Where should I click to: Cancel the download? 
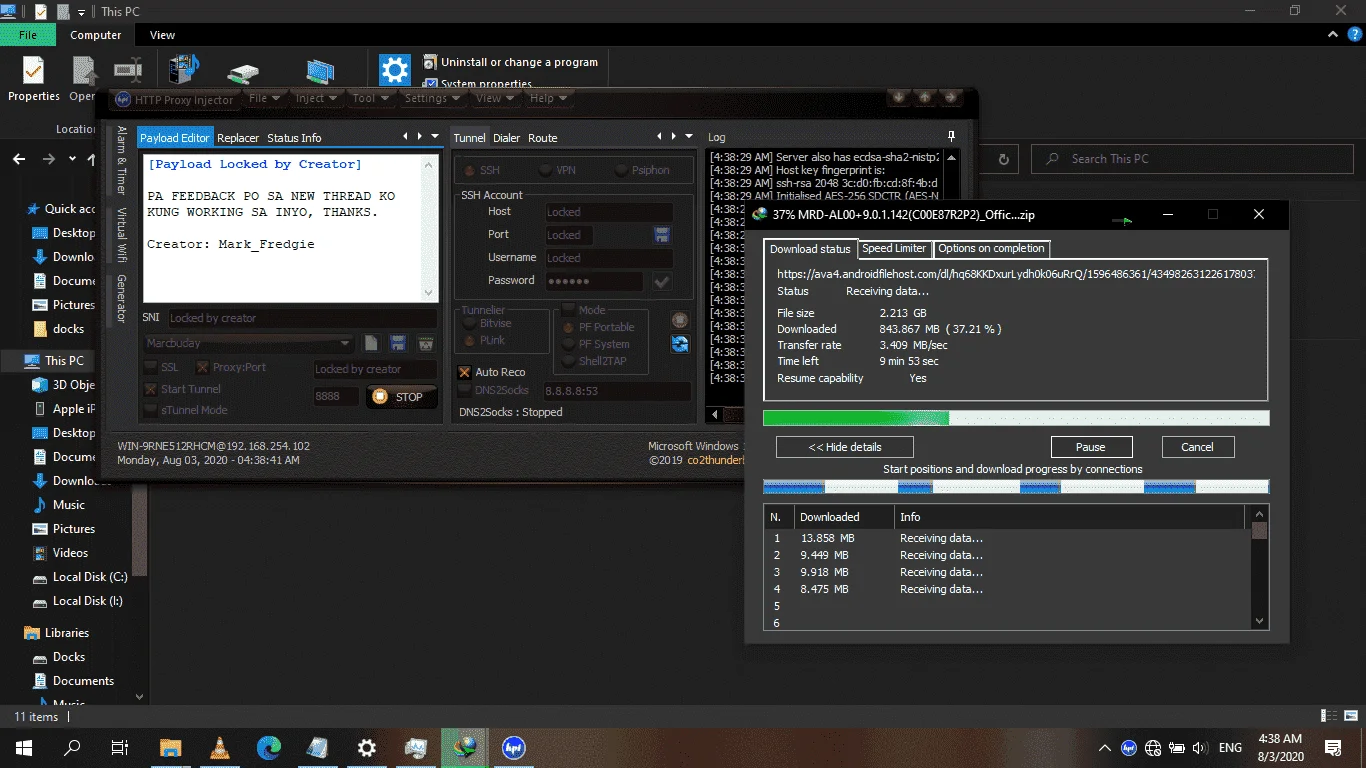pos(1197,447)
